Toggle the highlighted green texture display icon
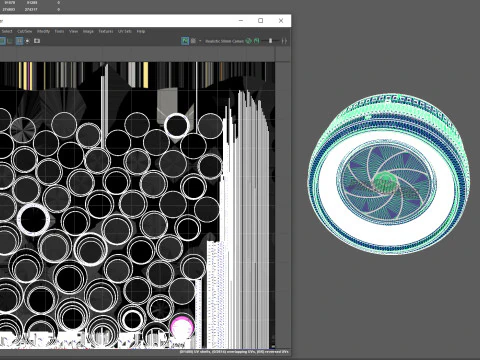480x360 pixels. [x=185, y=41]
